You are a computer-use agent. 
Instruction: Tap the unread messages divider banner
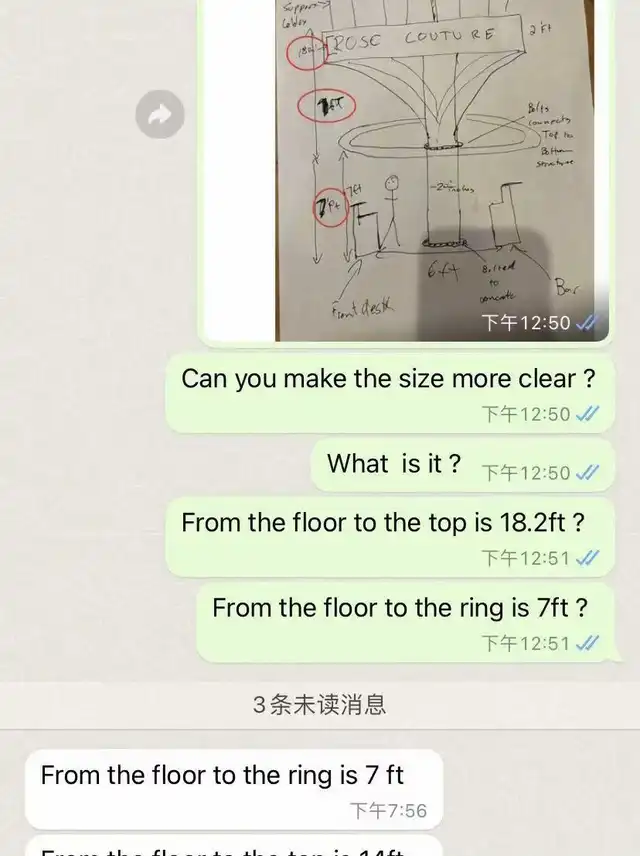pos(320,705)
